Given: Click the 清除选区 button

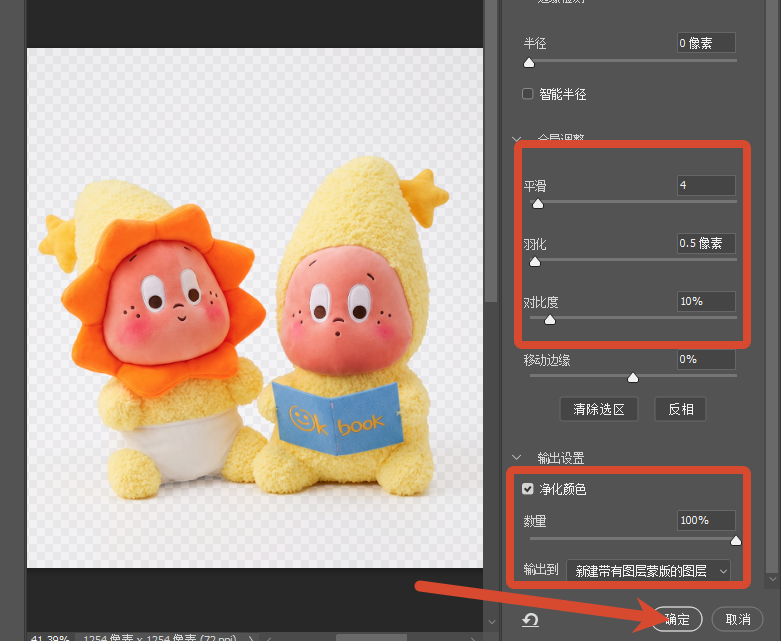Looking at the screenshot, I should coord(599,409).
